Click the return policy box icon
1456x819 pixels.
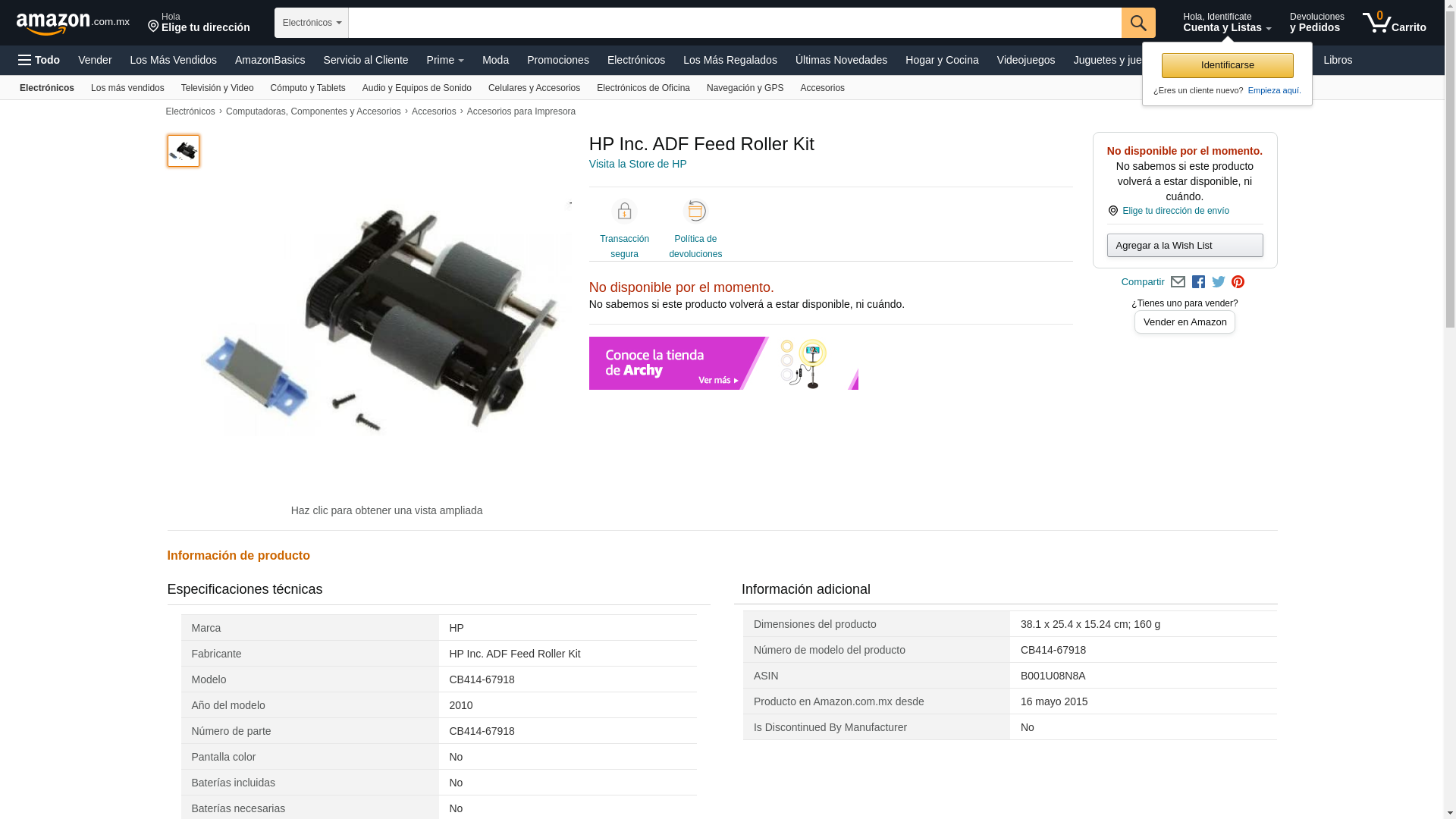pyautogui.click(x=695, y=211)
